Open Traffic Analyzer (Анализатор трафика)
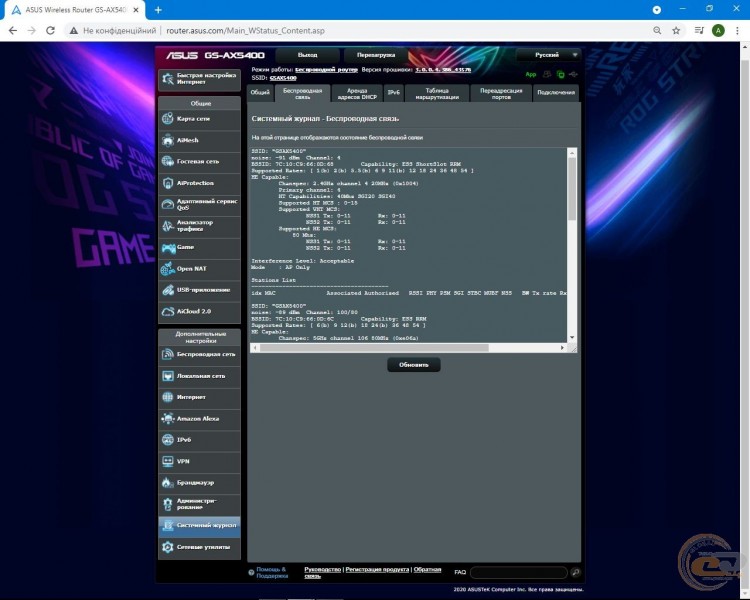This screenshot has height=600, width=750. [199, 225]
